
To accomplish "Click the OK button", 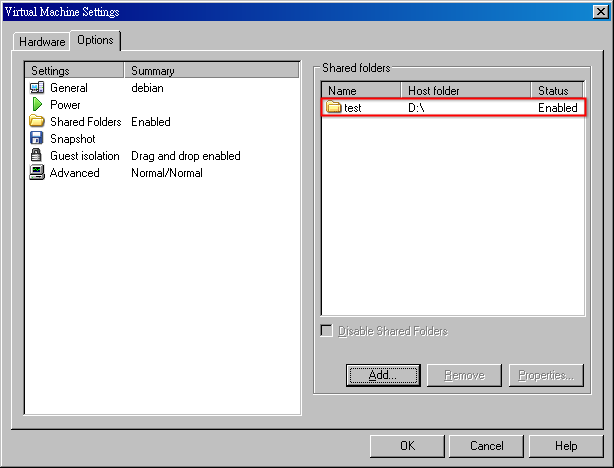I will click(407, 446).
